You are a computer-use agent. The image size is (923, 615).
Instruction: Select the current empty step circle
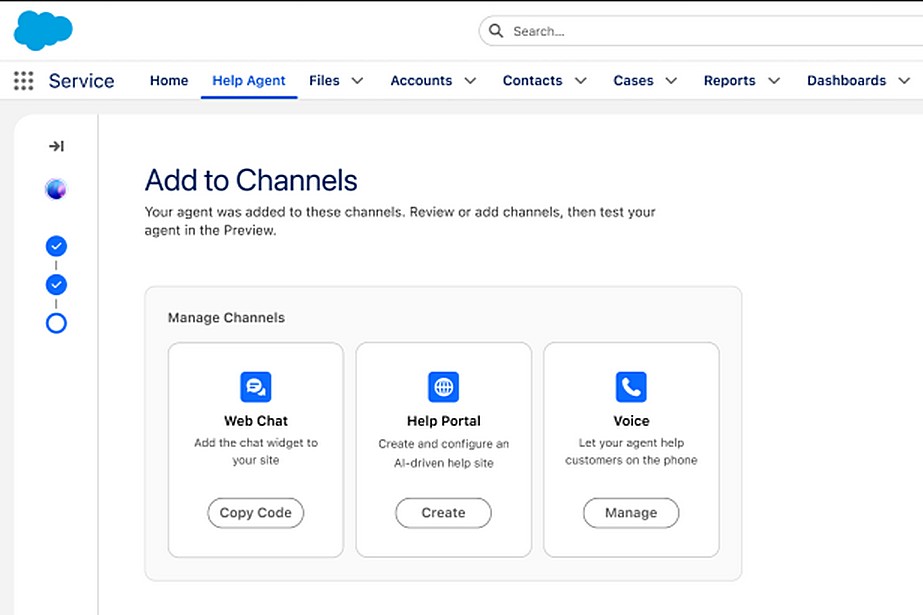point(56,323)
